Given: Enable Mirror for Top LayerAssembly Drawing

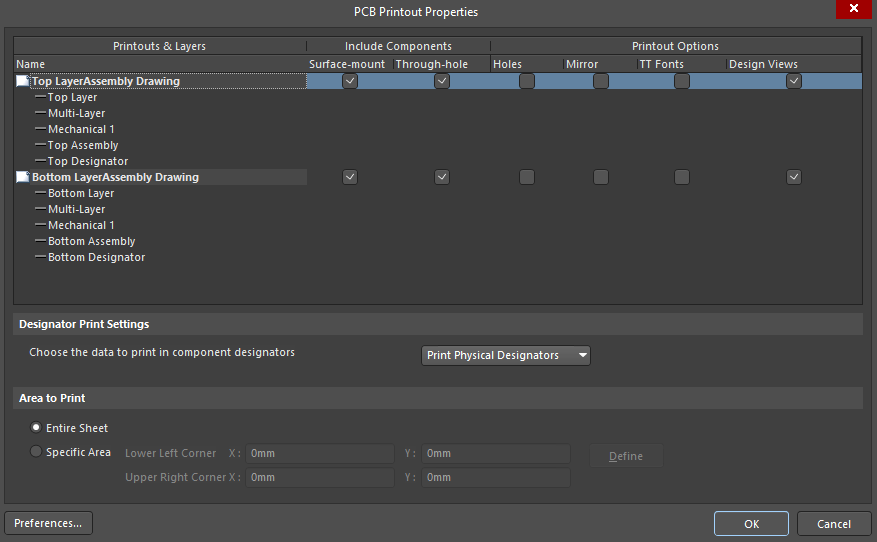Looking at the screenshot, I should (x=601, y=81).
